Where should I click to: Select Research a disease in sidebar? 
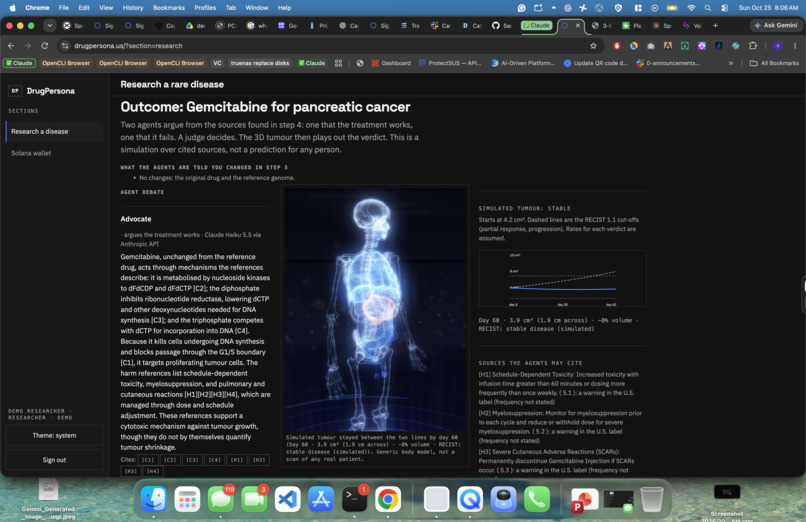(x=54, y=132)
